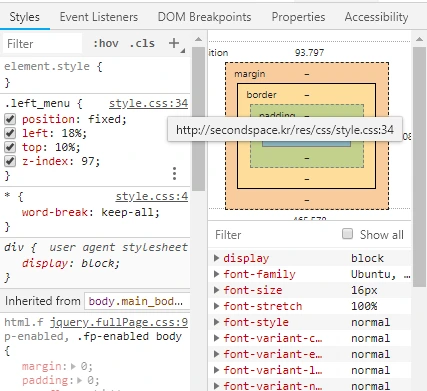
Task: Uncheck the position: fixed property
Action: click(10, 119)
